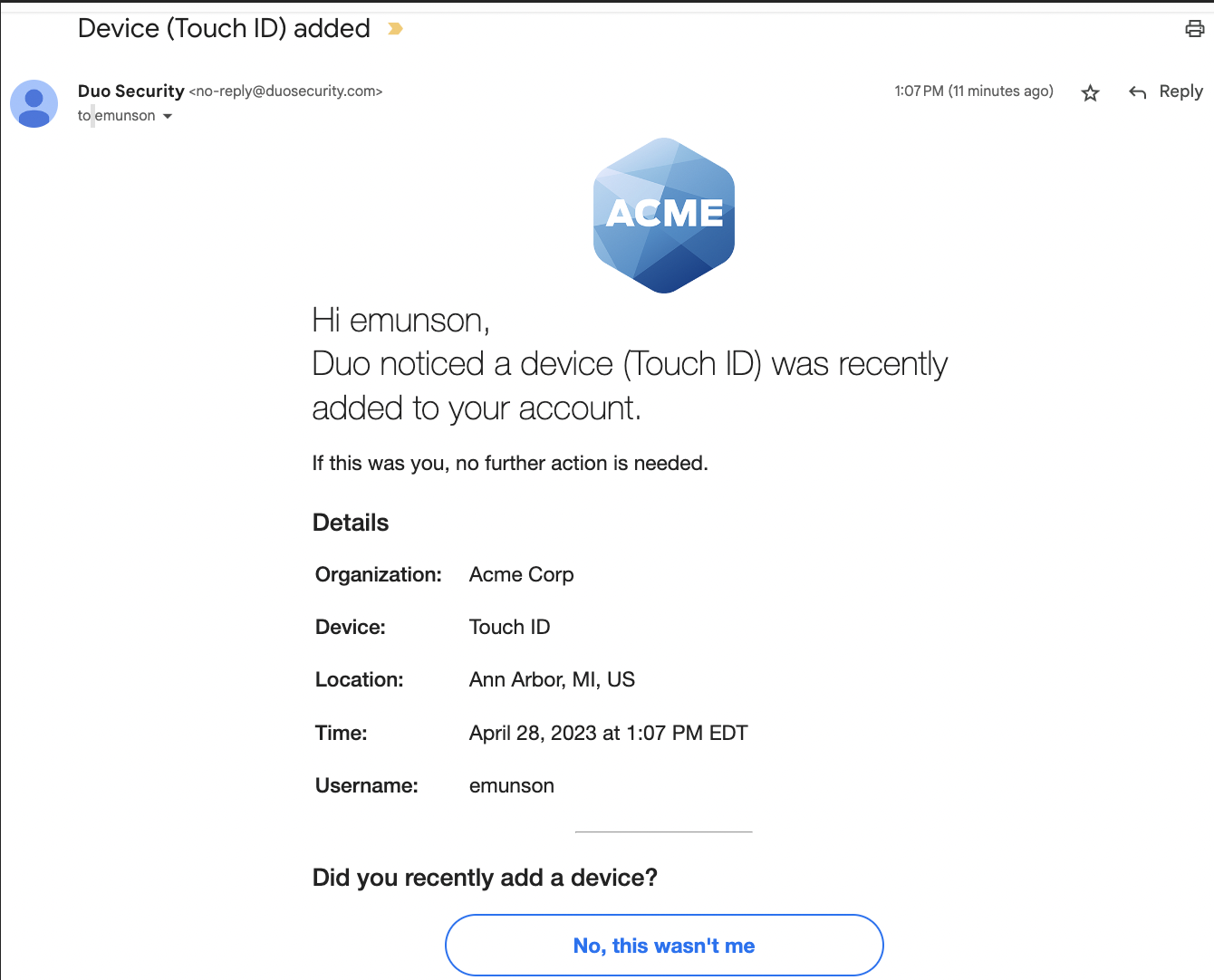Click the Touch ID device value
Image resolution: width=1214 pixels, height=980 pixels.
click(x=509, y=627)
